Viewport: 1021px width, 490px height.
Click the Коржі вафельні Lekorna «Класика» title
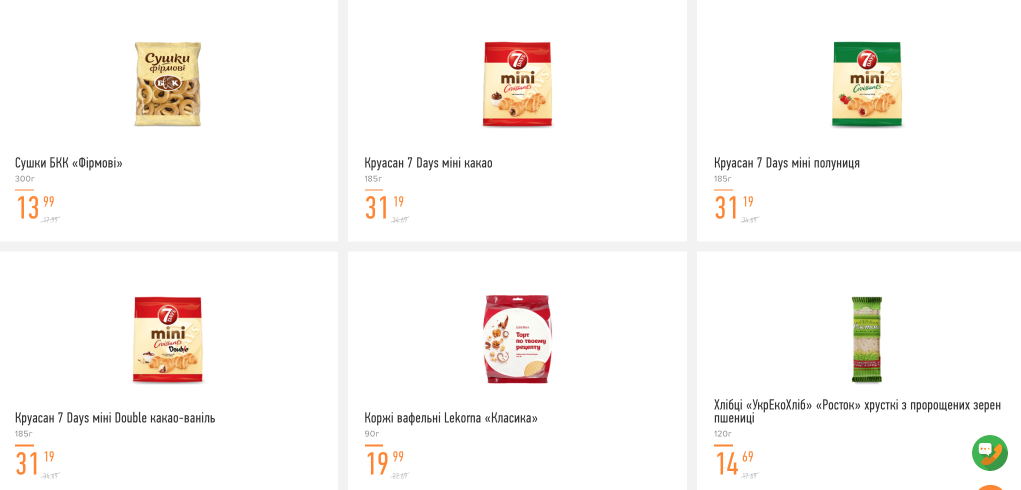click(451, 418)
